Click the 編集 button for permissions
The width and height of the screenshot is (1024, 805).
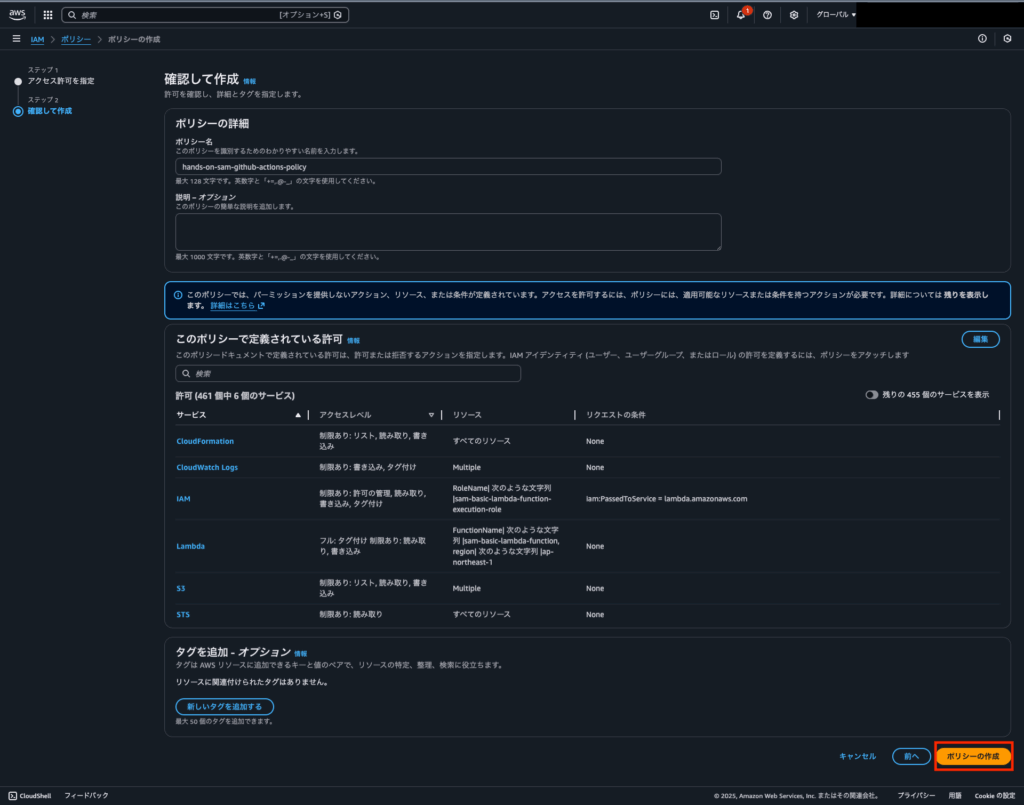[980, 339]
